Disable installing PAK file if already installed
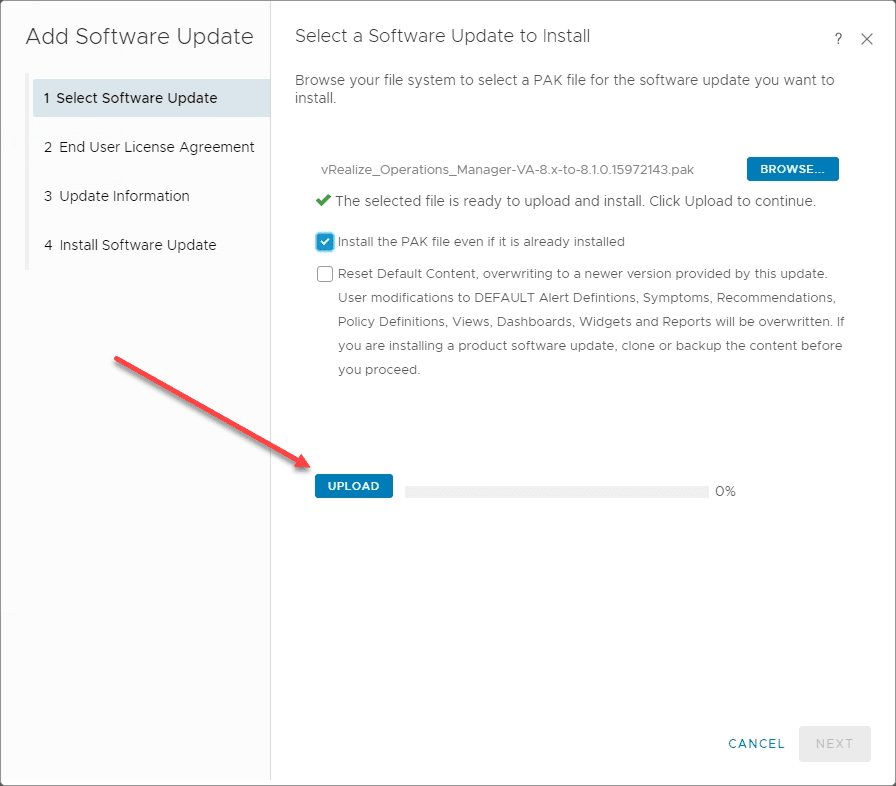Screen dimensions: 896x786 (324, 241)
